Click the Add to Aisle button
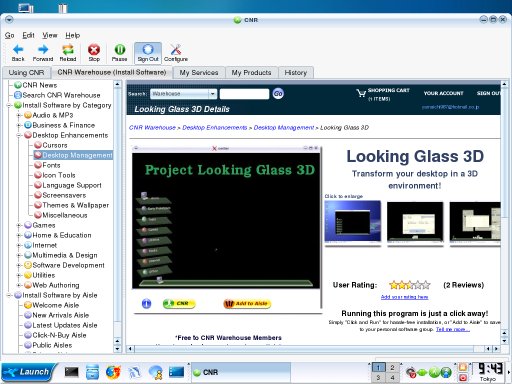 pyautogui.click(x=247, y=303)
